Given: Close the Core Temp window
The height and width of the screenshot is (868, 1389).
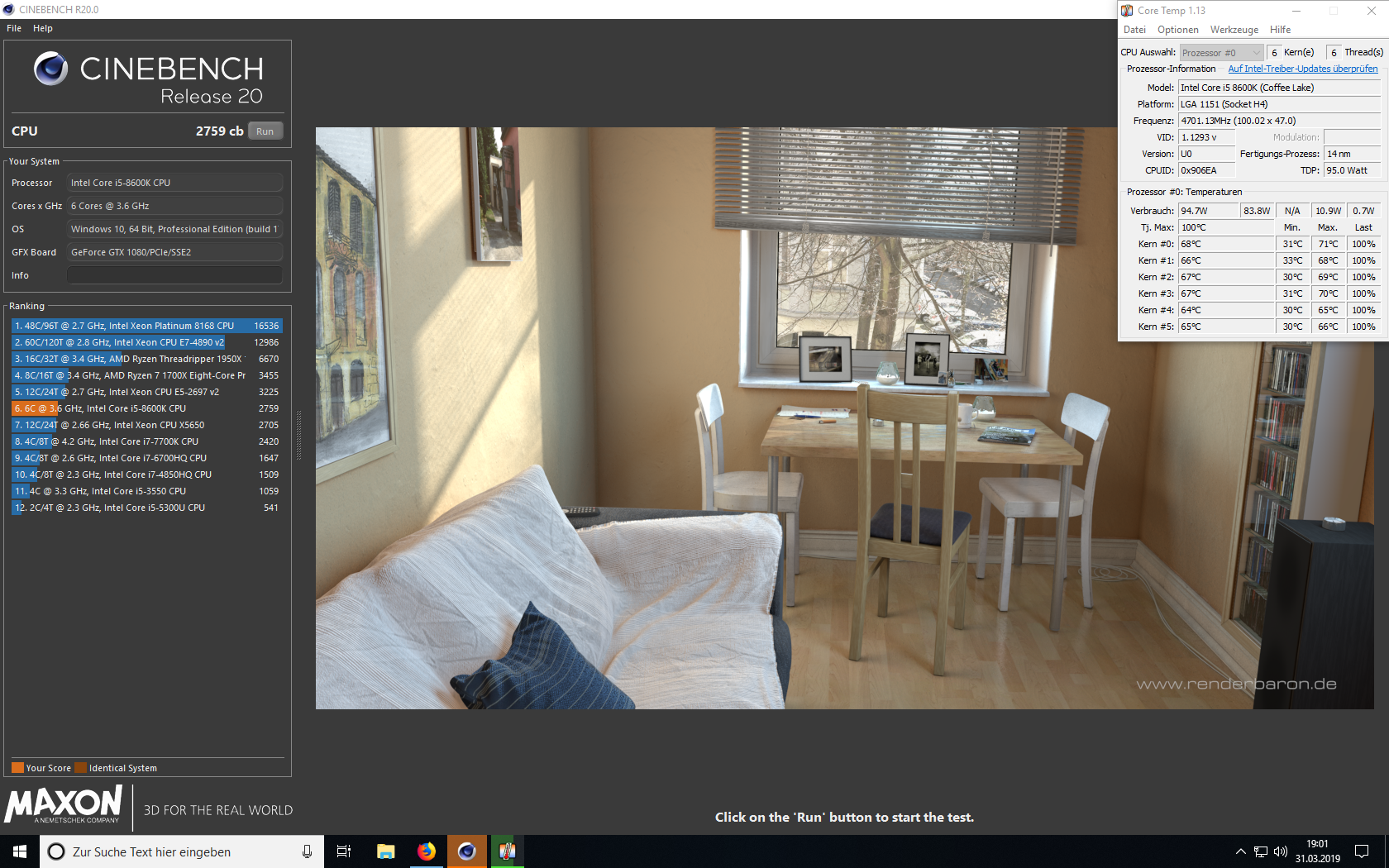Looking at the screenshot, I should (x=1371, y=11).
